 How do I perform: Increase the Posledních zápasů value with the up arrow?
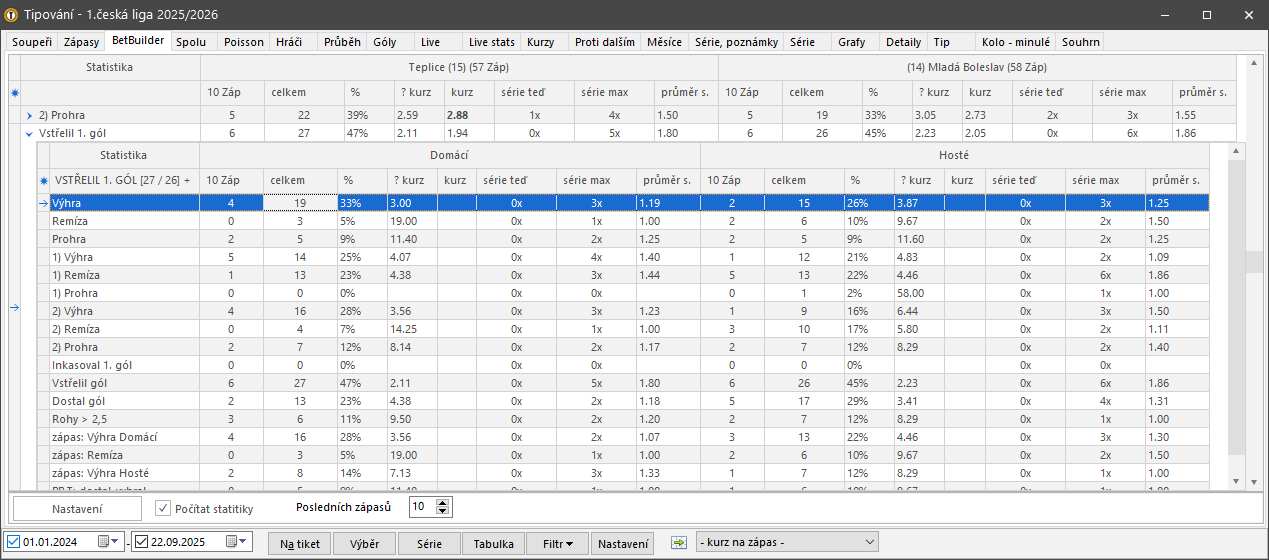click(444, 502)
